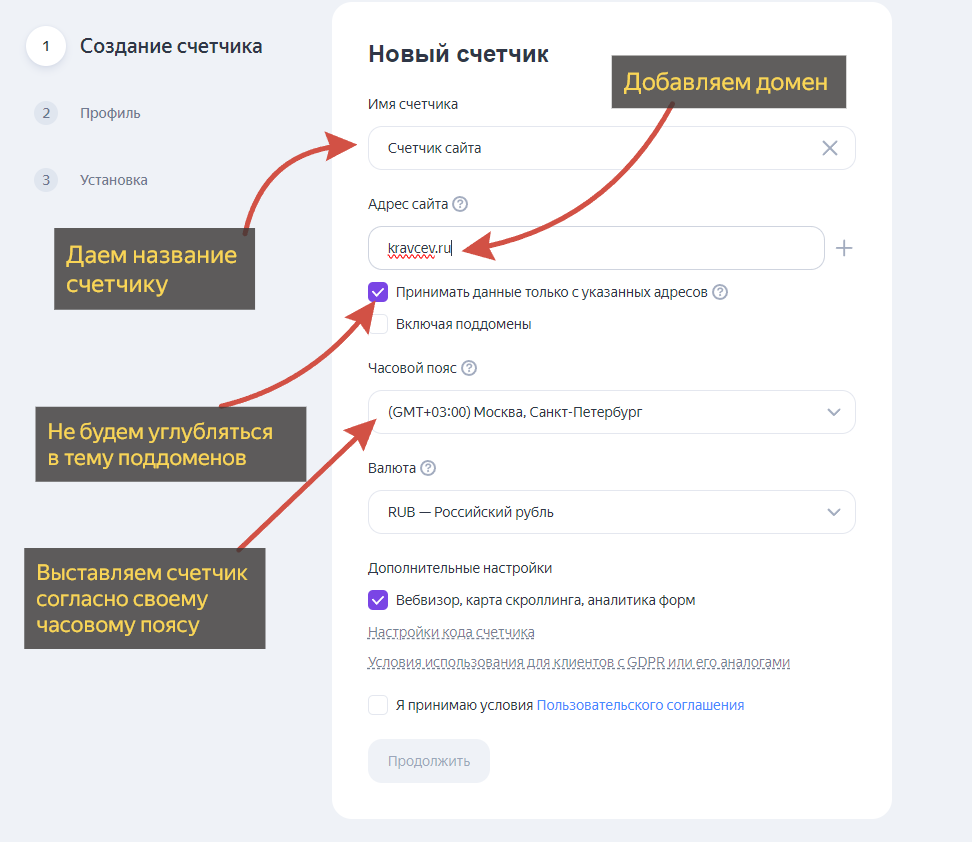Screen dimensions: 972x842
Task: Open the Валюта currency dropdown
Action: pyautogui.click(x=611, y=512)
